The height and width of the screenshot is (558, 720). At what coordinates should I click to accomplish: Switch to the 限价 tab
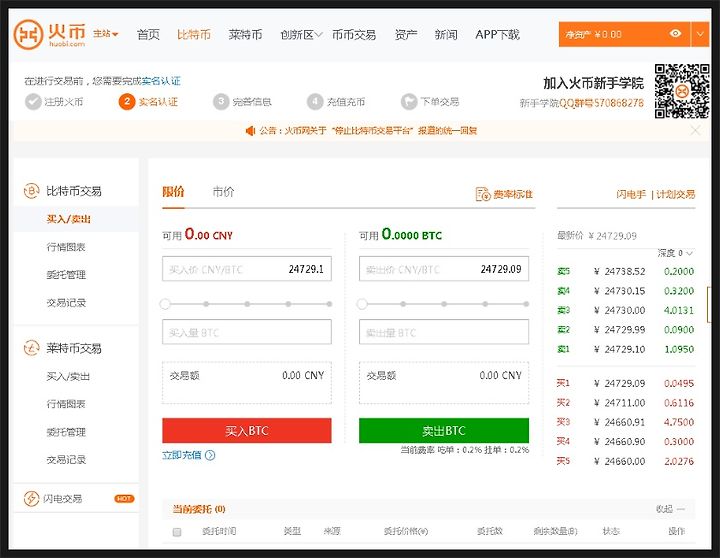173,192
